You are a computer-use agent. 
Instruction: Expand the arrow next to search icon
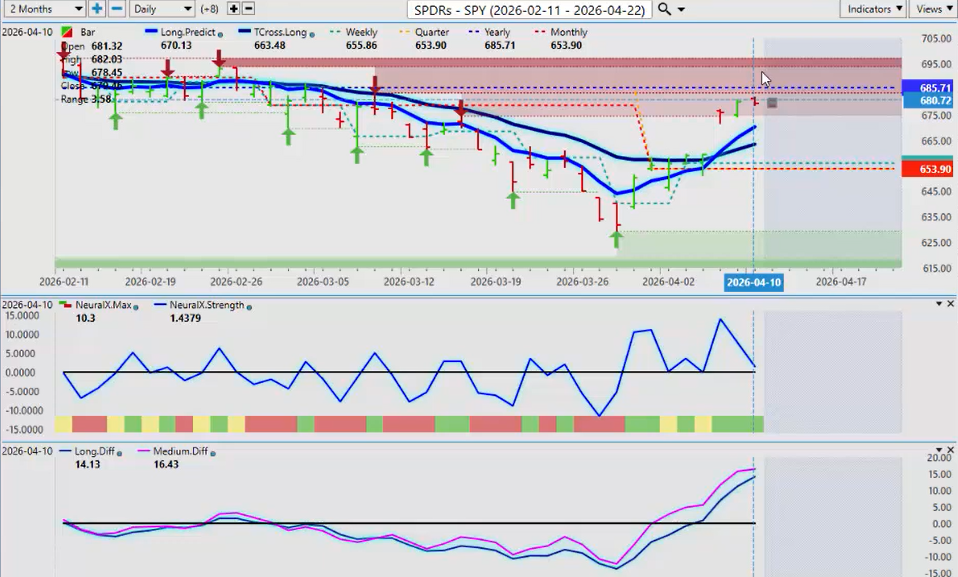click(681, 9)
